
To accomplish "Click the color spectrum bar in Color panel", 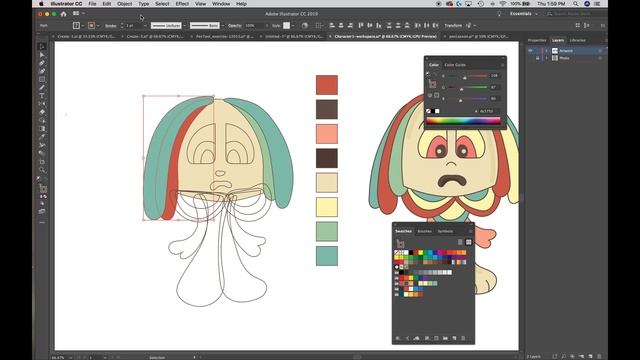I will (x=463, y=120).
